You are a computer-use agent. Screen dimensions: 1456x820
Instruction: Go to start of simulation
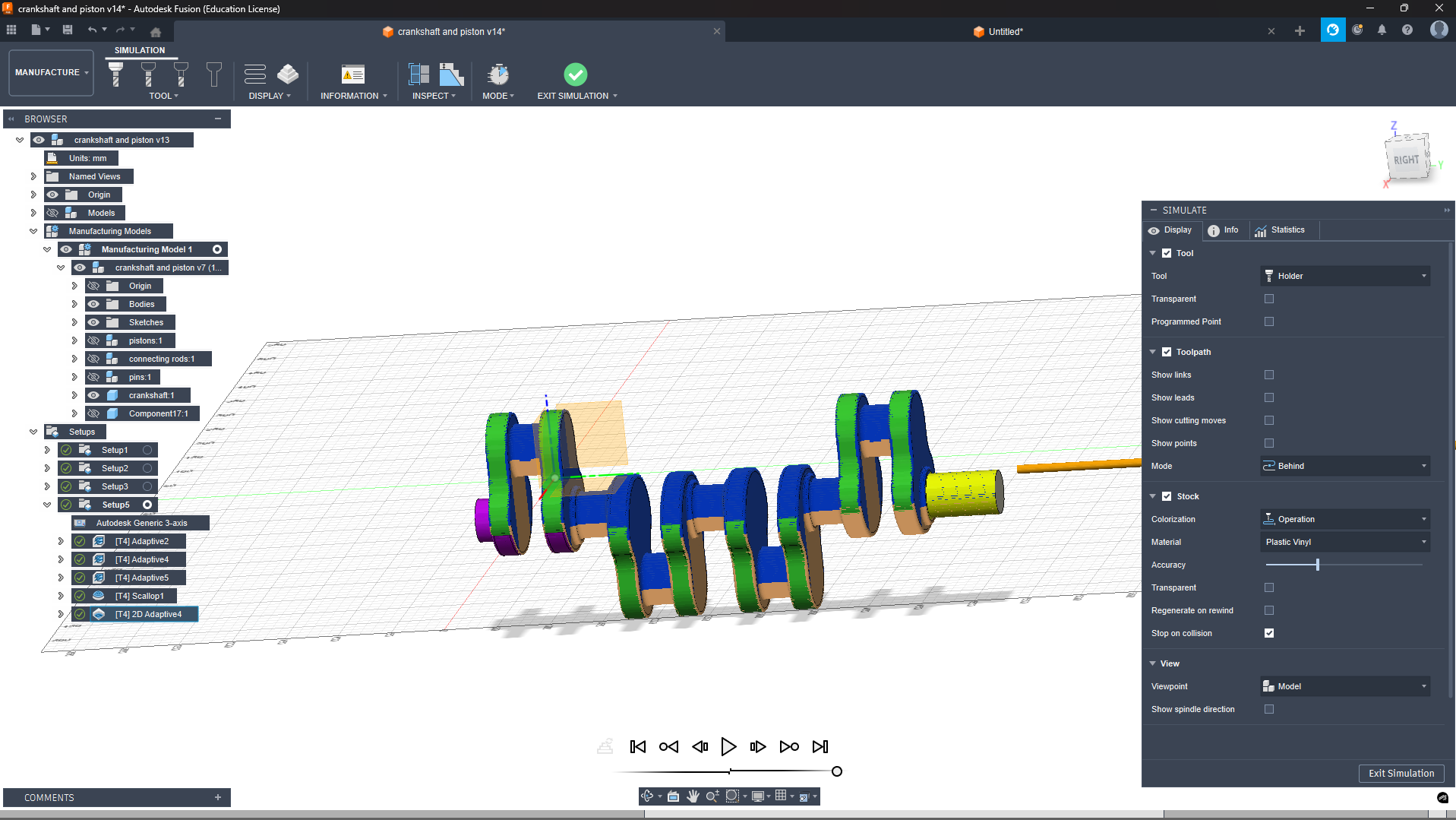[x=638, y=747]
